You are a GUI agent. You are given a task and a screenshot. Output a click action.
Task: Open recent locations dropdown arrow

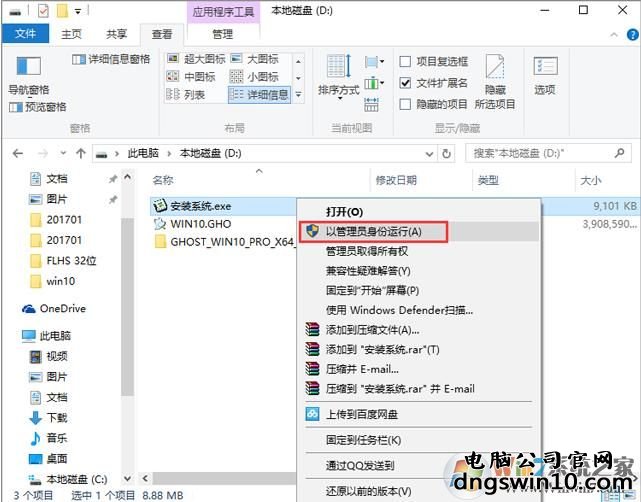click(63, 154)
